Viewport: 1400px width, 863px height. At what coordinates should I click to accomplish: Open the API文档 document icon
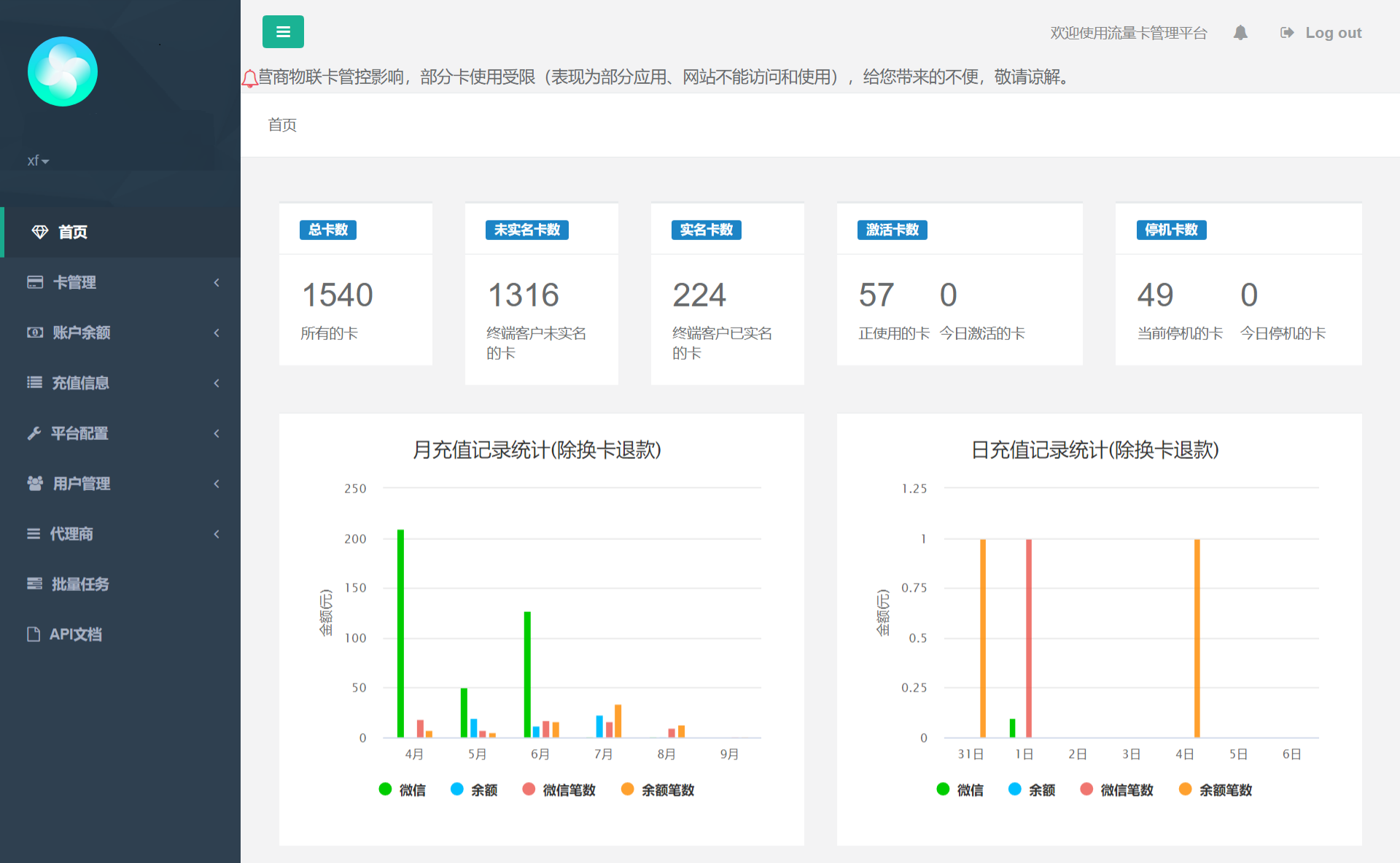[x=35, y=634]
